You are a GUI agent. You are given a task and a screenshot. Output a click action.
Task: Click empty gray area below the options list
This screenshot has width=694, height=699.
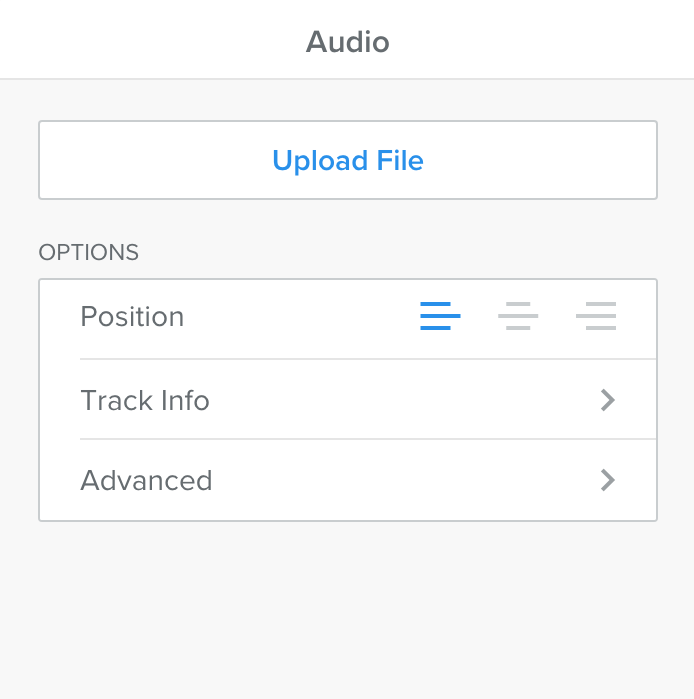[x=347, y=610]
